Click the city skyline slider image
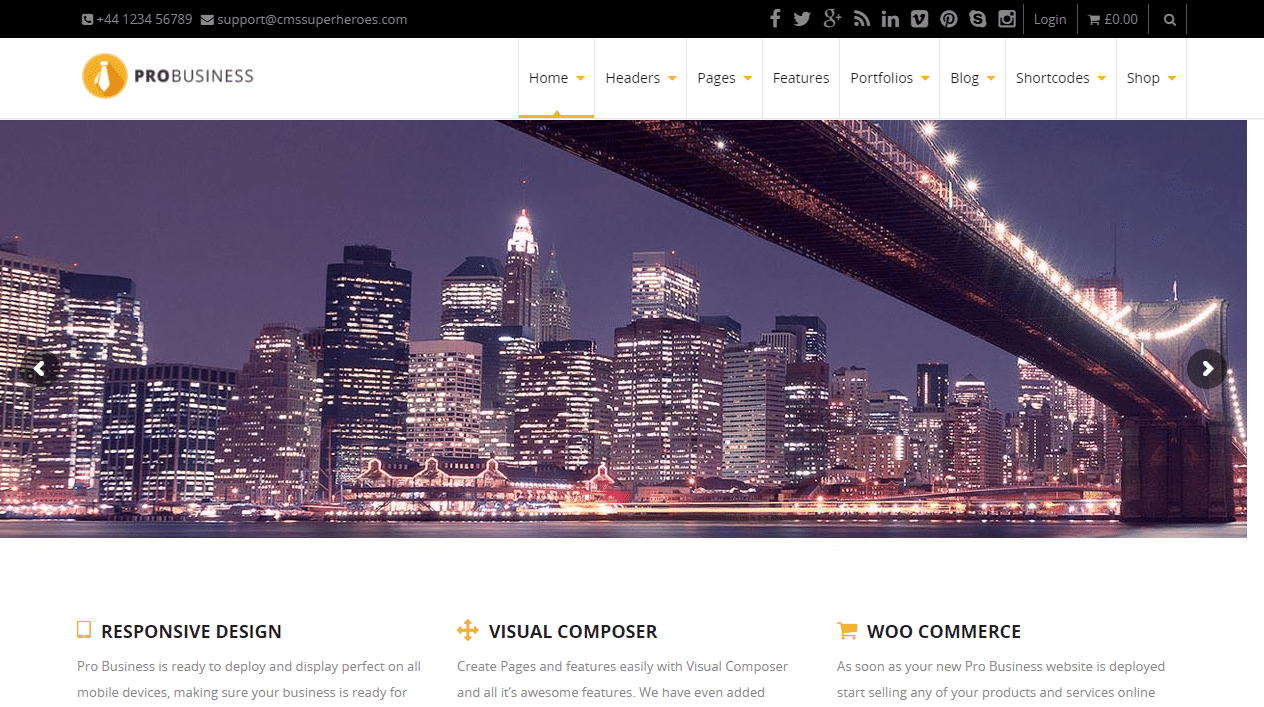 [623, 329]
